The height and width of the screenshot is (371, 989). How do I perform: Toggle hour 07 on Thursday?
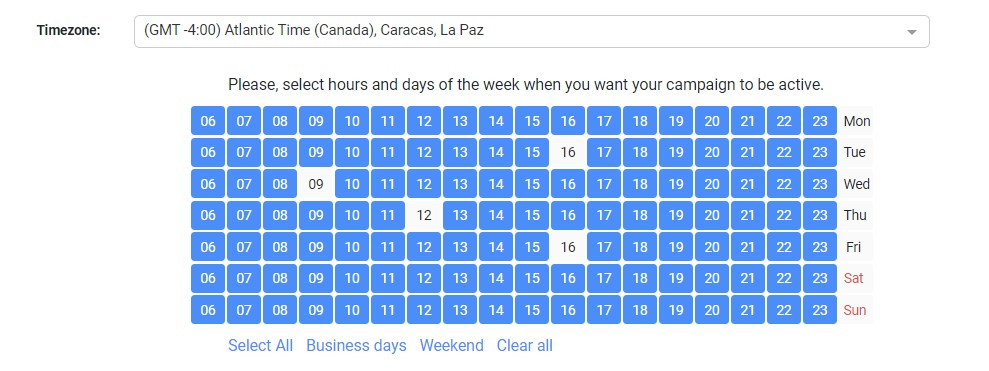click(x=244, y=215)
